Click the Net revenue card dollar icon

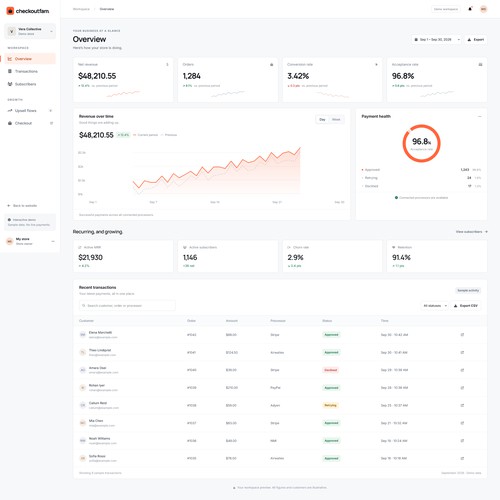pos(167,65)
